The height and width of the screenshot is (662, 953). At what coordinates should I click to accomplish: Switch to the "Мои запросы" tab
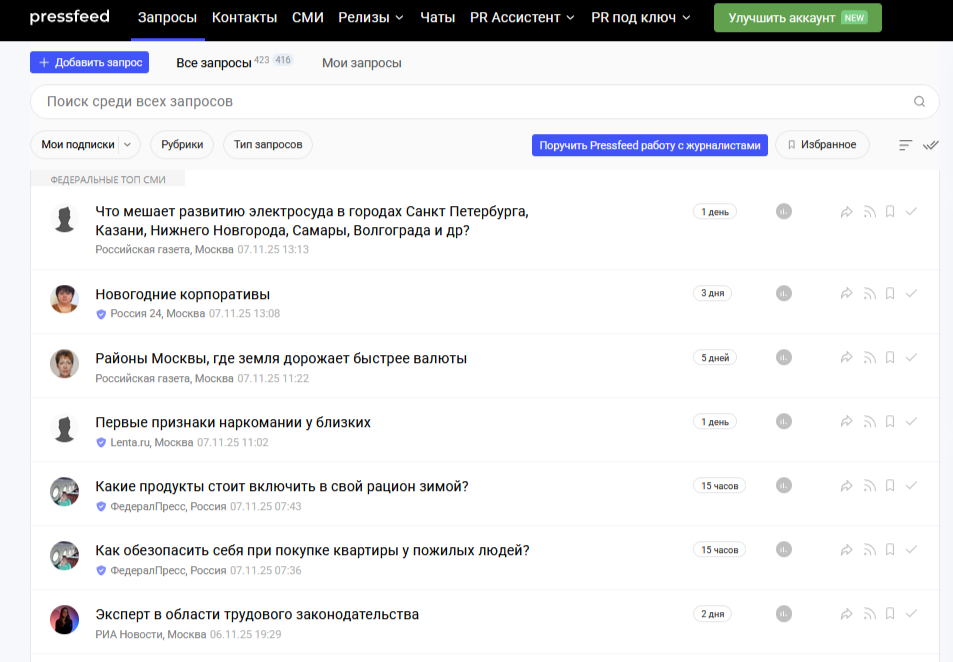click(363, 62)
